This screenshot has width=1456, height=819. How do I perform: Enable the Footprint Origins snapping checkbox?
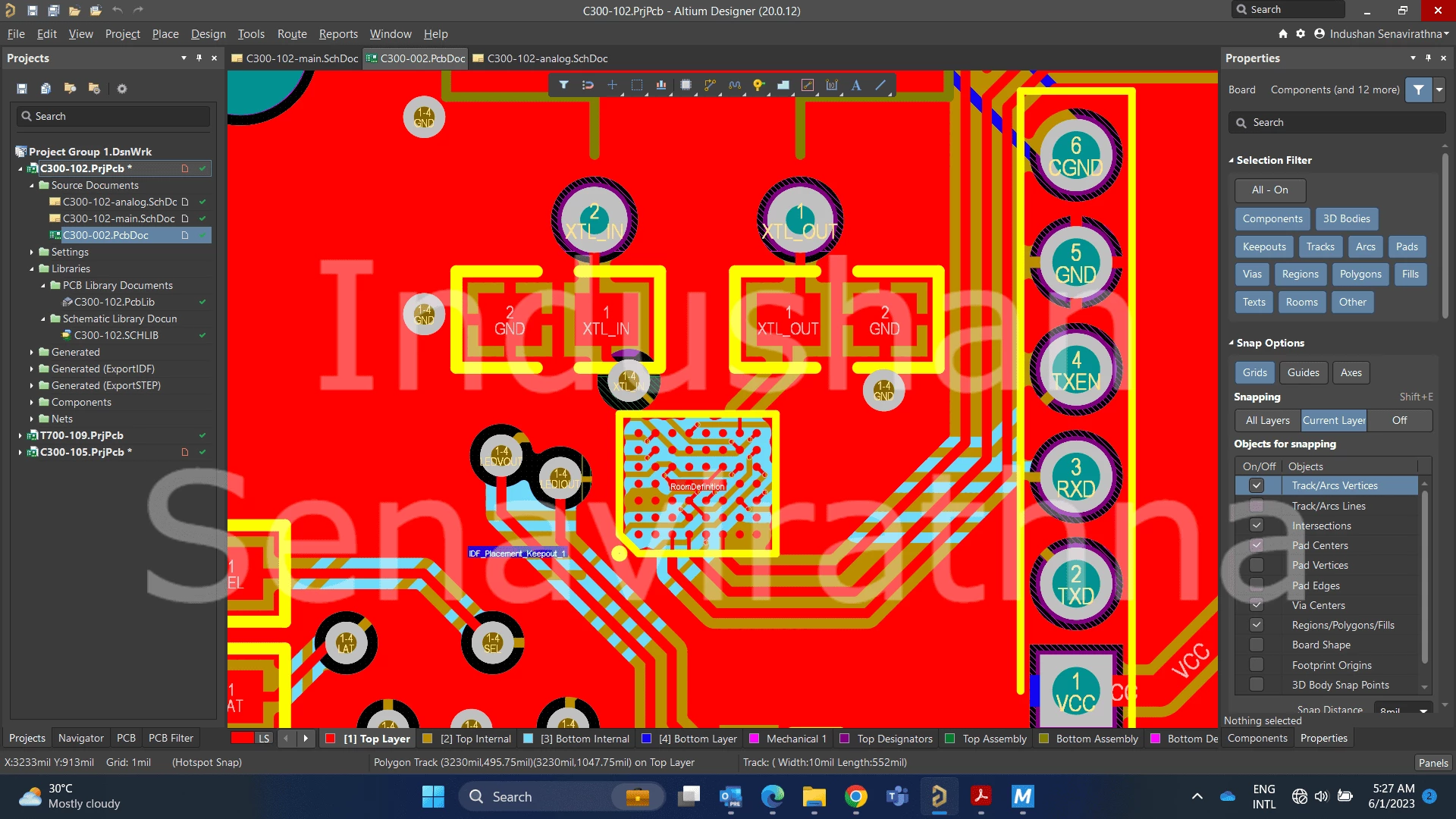click(x=1257, y=665)
